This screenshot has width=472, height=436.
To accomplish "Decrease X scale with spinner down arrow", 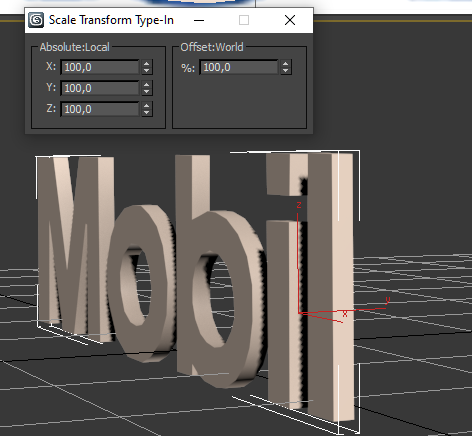I will pyautogui.click(x=147, y=71).
